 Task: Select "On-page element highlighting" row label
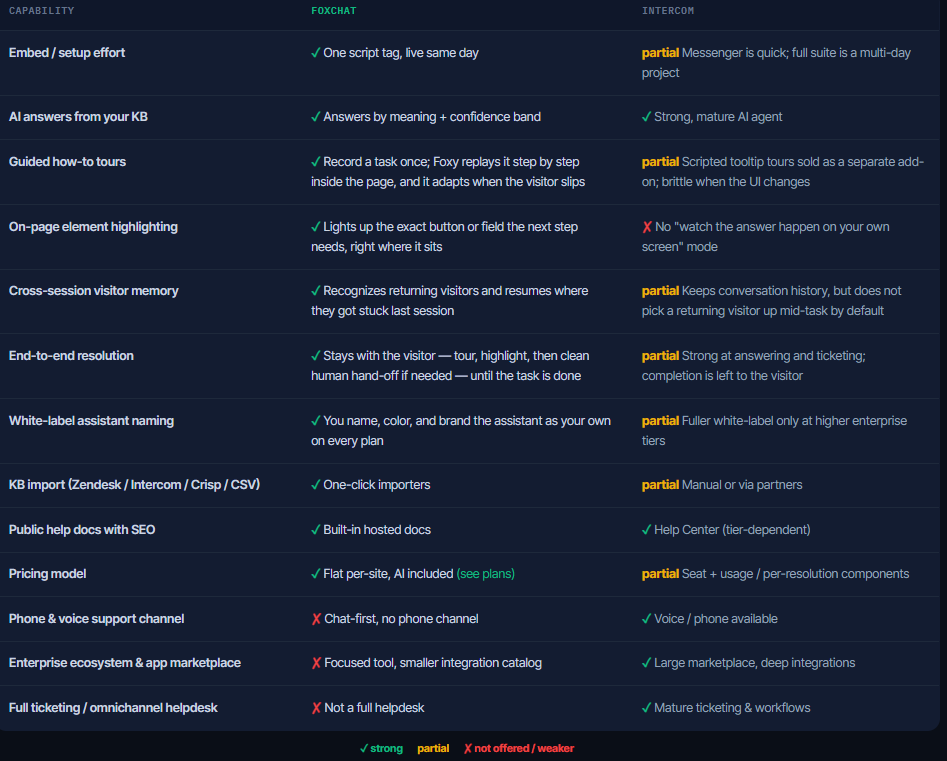click(x=93, y=226)
